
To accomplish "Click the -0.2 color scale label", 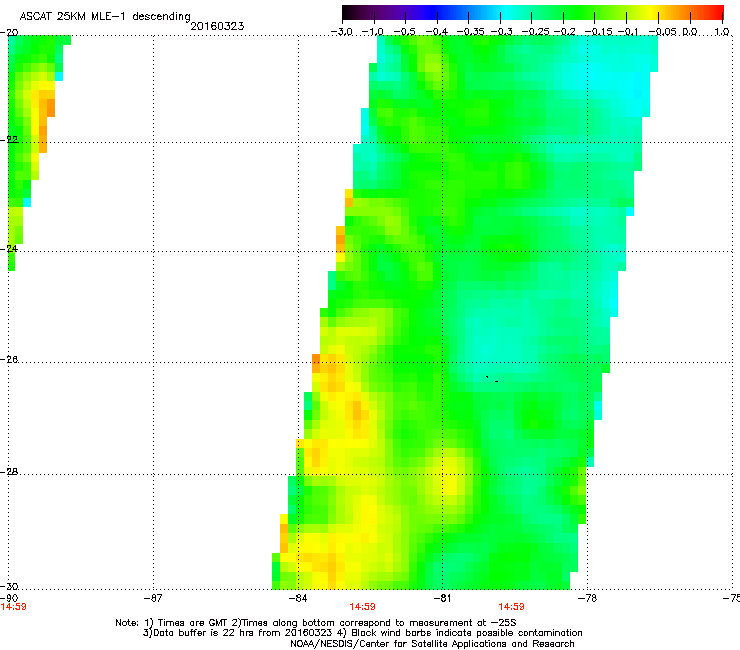I will point(565,32).
